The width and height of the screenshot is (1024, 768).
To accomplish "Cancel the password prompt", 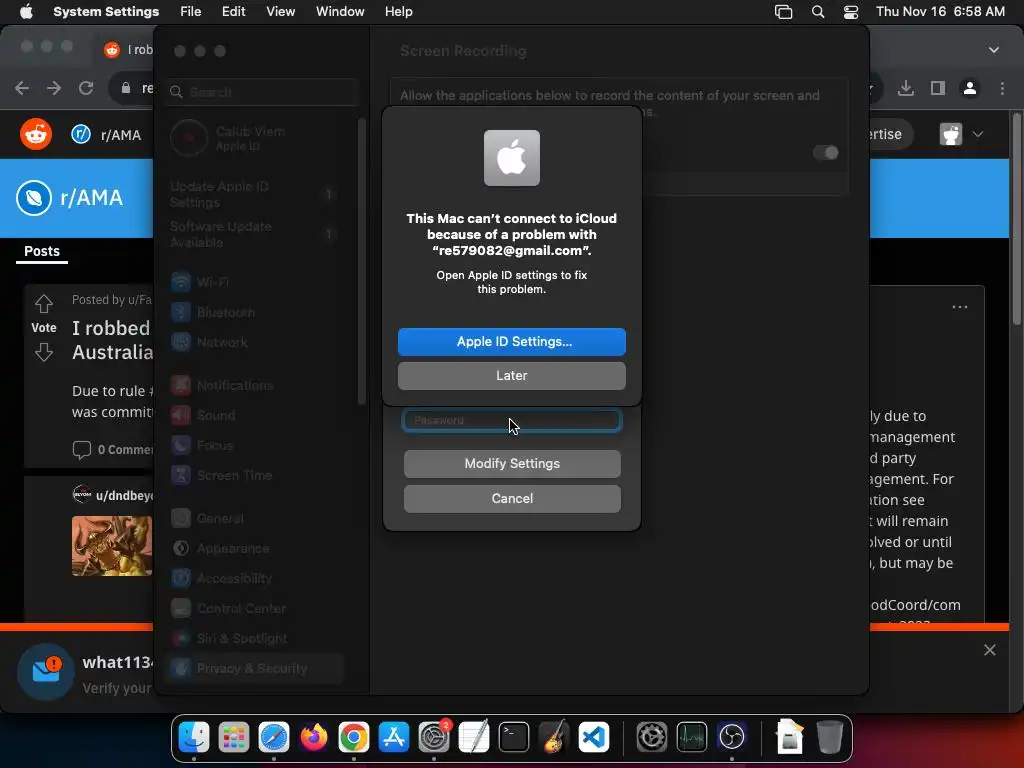I will pos(512,498).
